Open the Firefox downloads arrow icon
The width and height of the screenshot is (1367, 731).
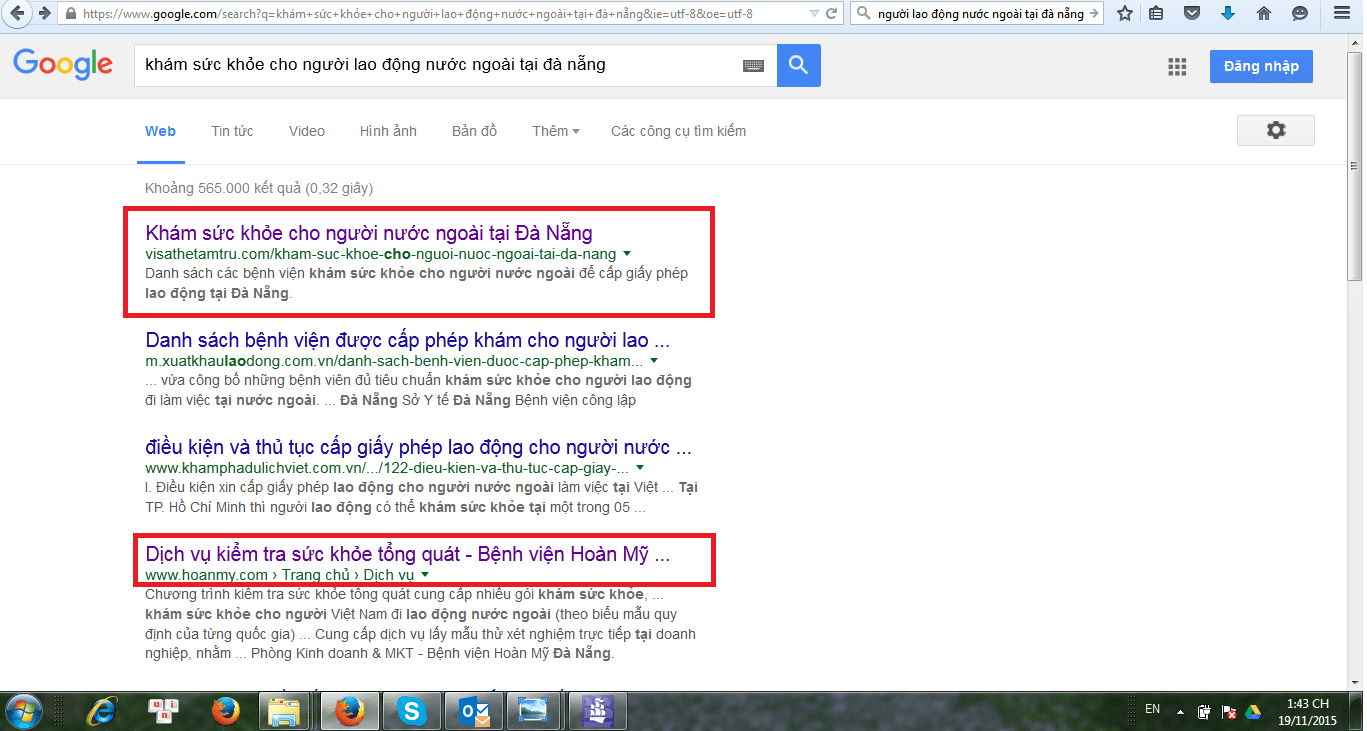[x=1228, y=14]
